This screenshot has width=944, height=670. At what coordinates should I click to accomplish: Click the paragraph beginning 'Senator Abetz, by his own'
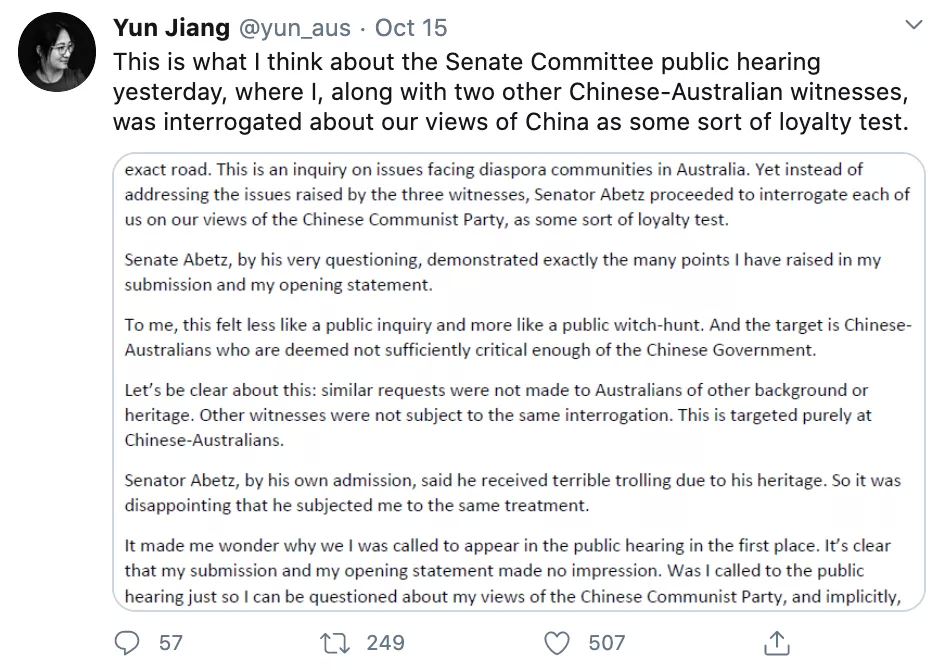[512, 493]
